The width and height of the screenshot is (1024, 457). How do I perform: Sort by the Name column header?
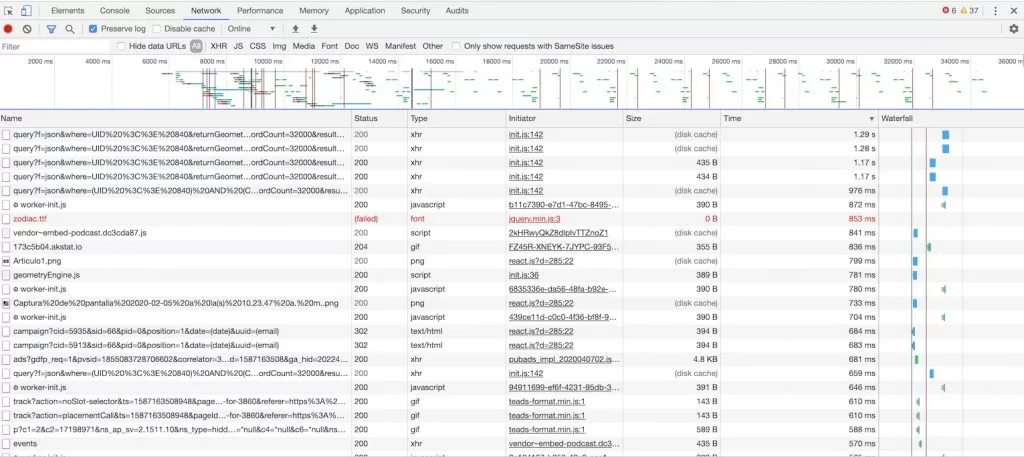pos(176,119)
